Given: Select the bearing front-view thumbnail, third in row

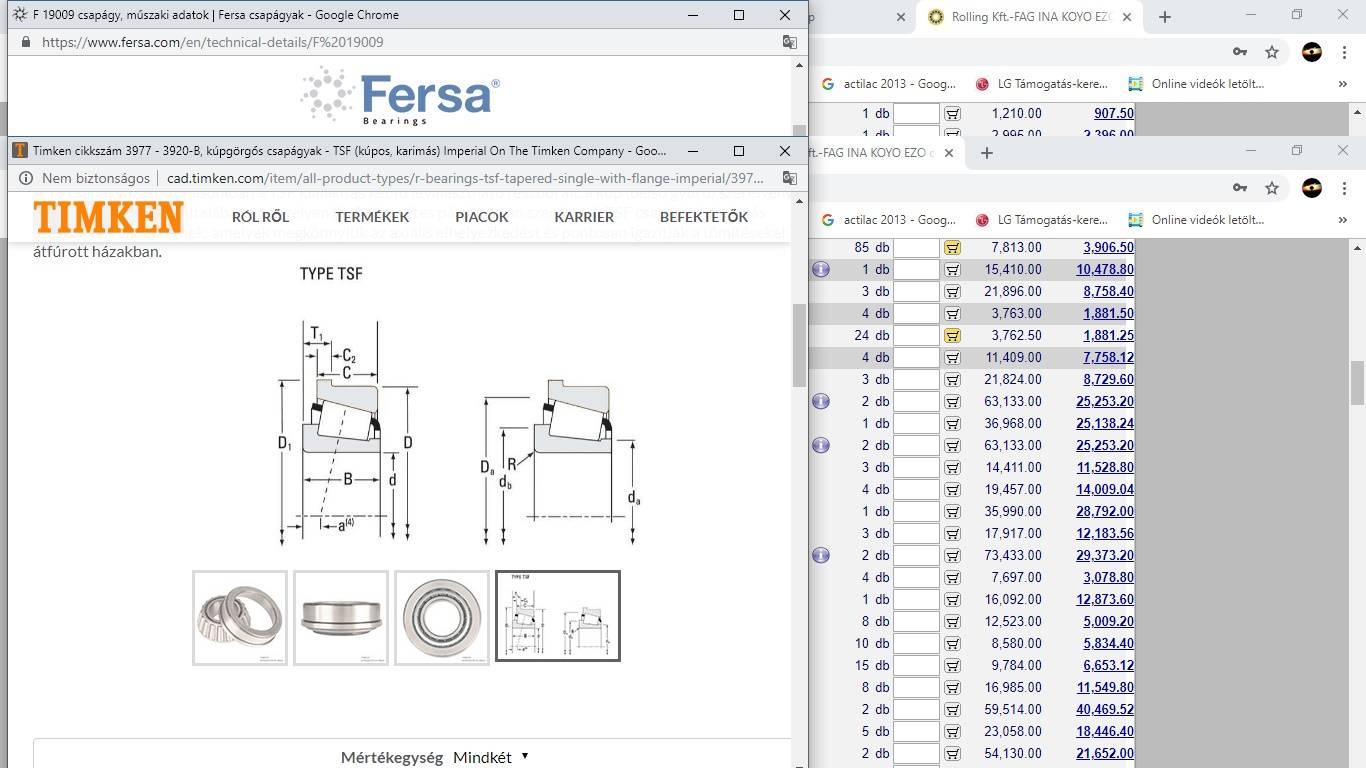Looking at the screenshot, I should [442, 617].
